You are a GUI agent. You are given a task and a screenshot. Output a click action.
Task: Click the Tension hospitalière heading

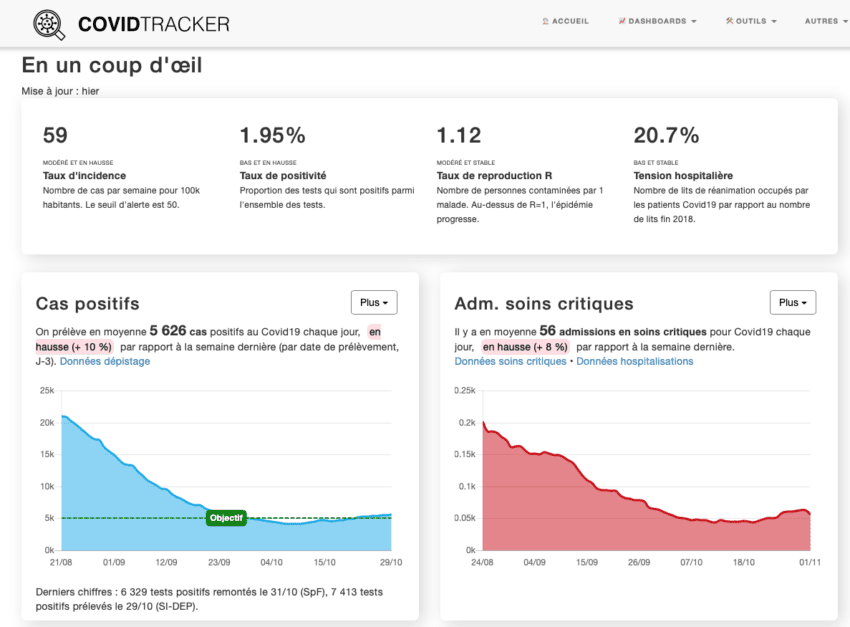683,176
